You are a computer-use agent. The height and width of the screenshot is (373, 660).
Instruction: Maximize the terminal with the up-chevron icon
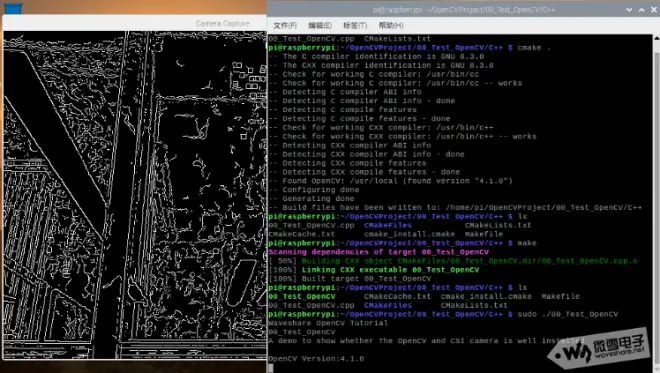(x=641, y=9)
